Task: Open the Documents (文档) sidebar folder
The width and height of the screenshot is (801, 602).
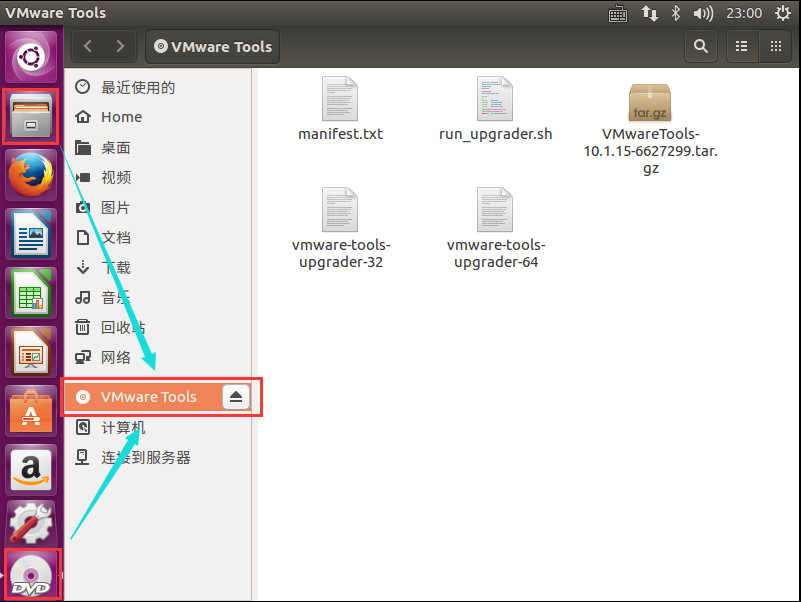Action: 157,237
